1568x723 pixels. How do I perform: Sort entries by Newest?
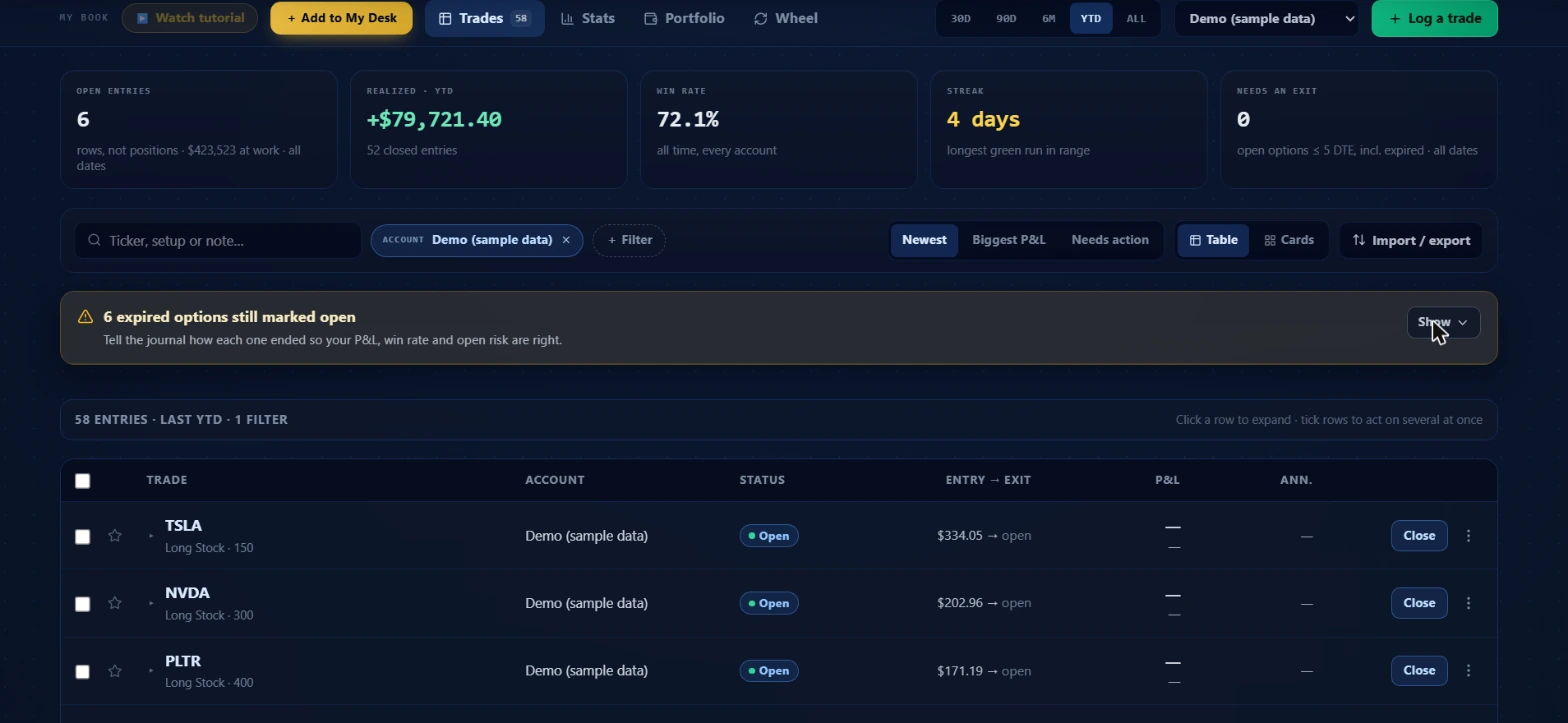[924, 240]
